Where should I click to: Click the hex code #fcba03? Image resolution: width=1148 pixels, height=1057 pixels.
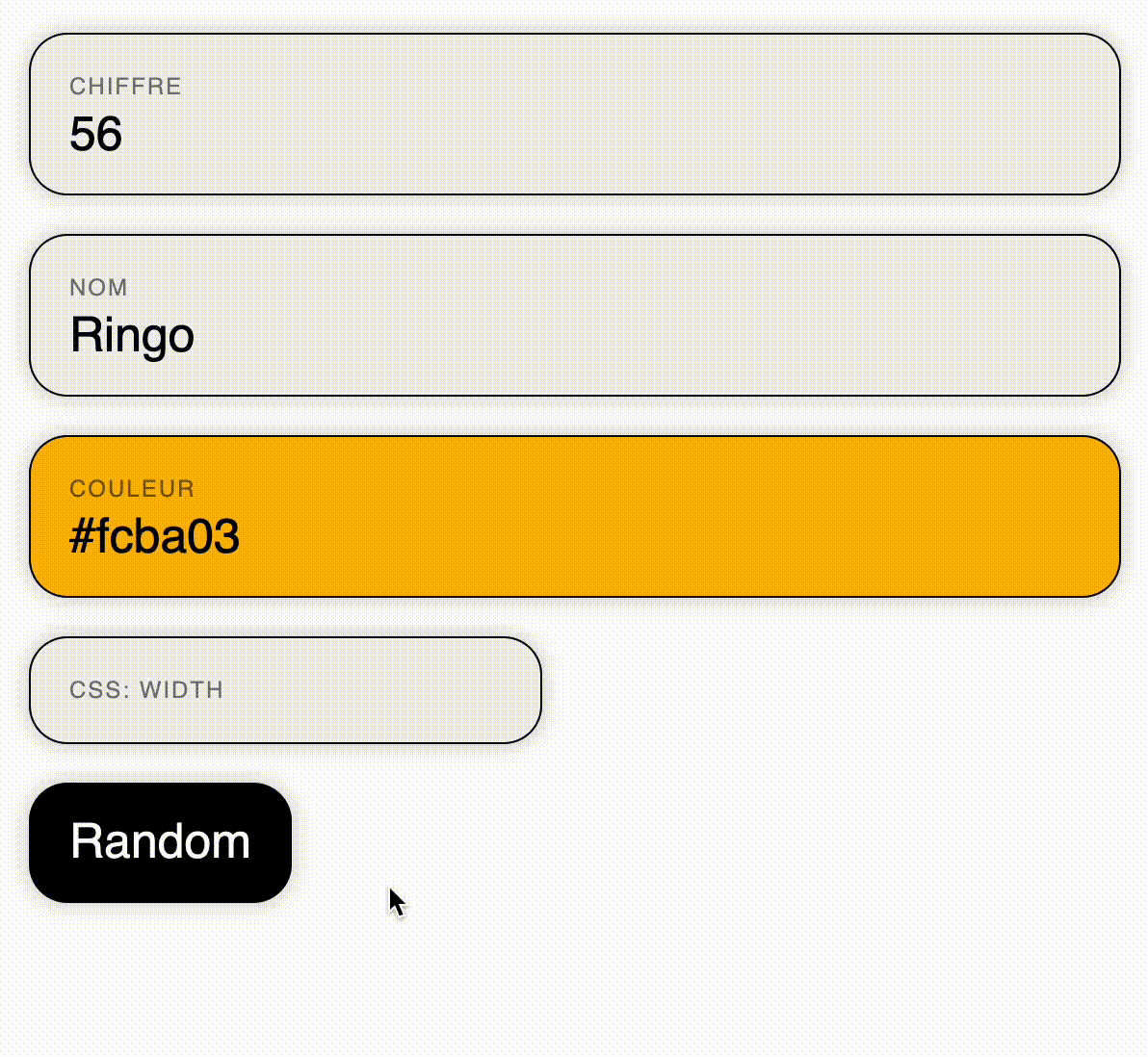click(154, 537)
